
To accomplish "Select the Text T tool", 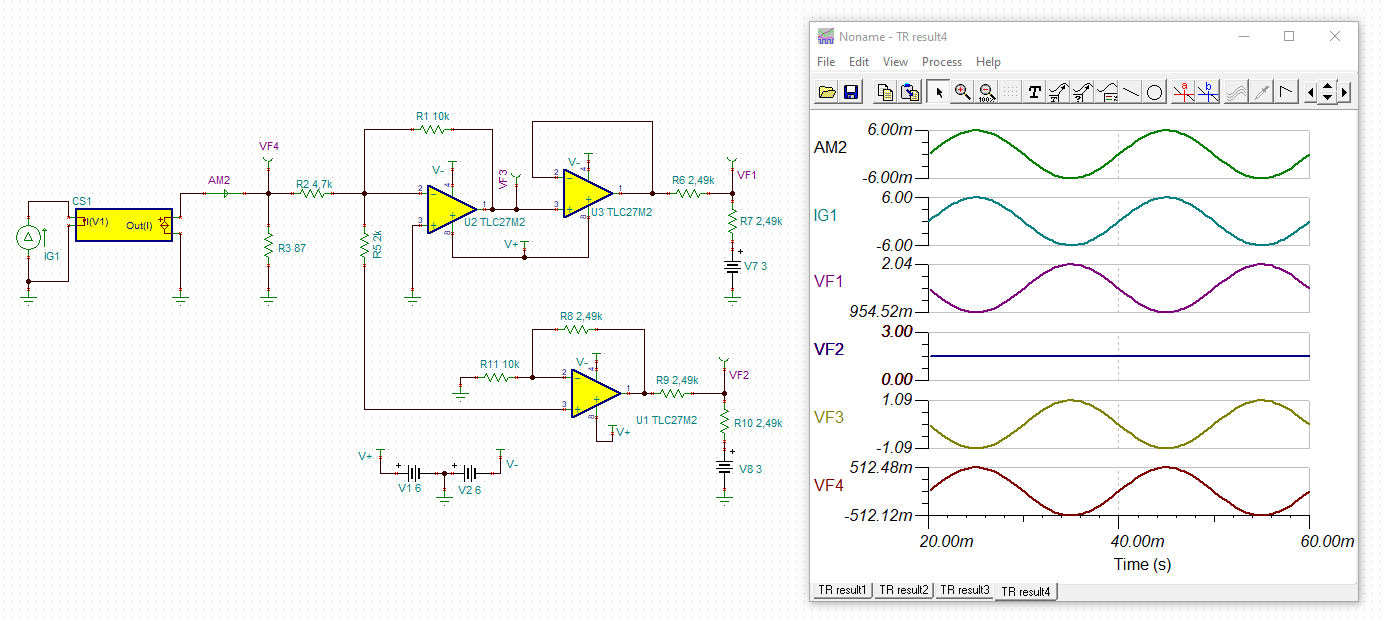I will pyautogui.click(x=1034, y=92).
